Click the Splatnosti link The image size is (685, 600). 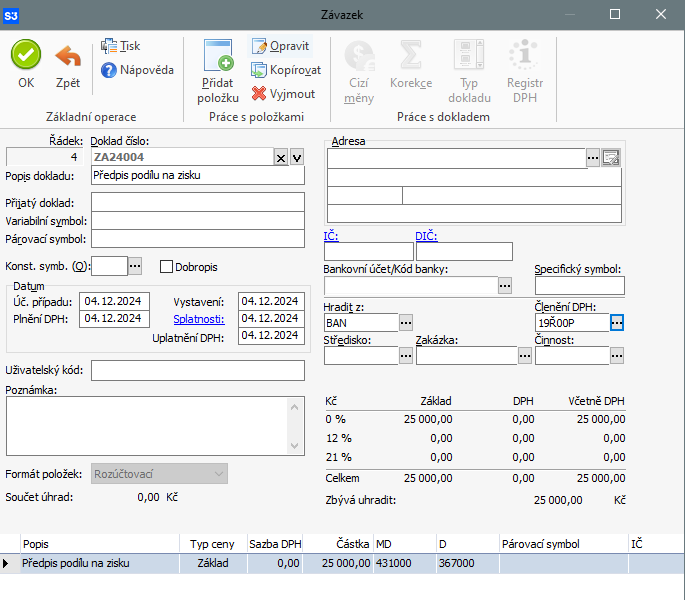(x=199, y=319)
